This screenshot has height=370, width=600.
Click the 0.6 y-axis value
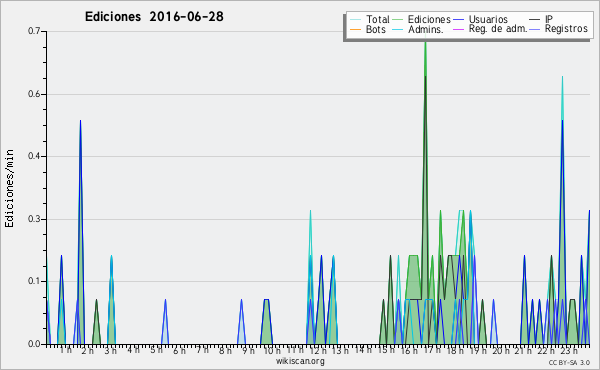click(34, 94)
